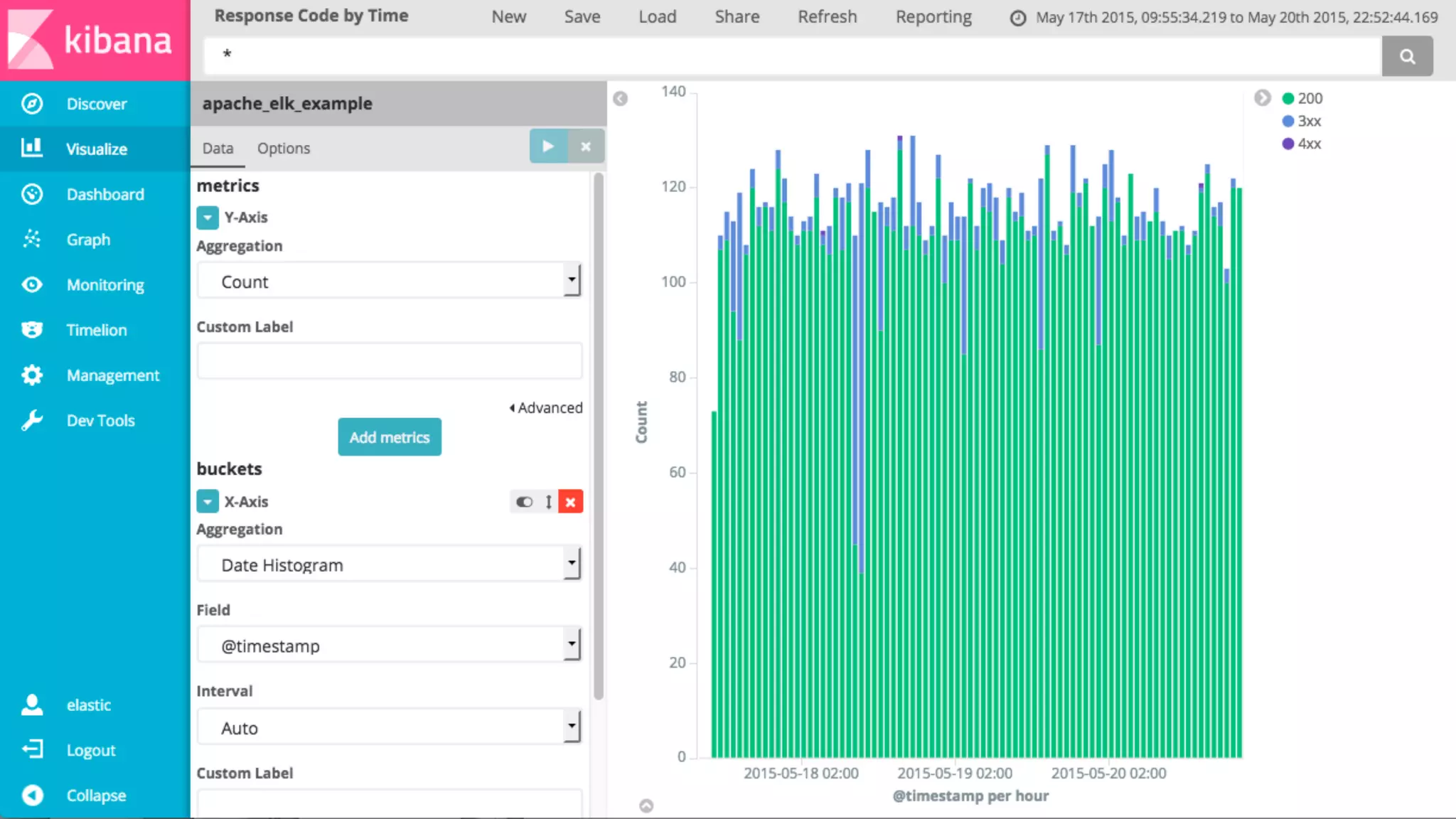
Task: Toggle the X-Axis bucket enable switch
Action: coord(525,502)
